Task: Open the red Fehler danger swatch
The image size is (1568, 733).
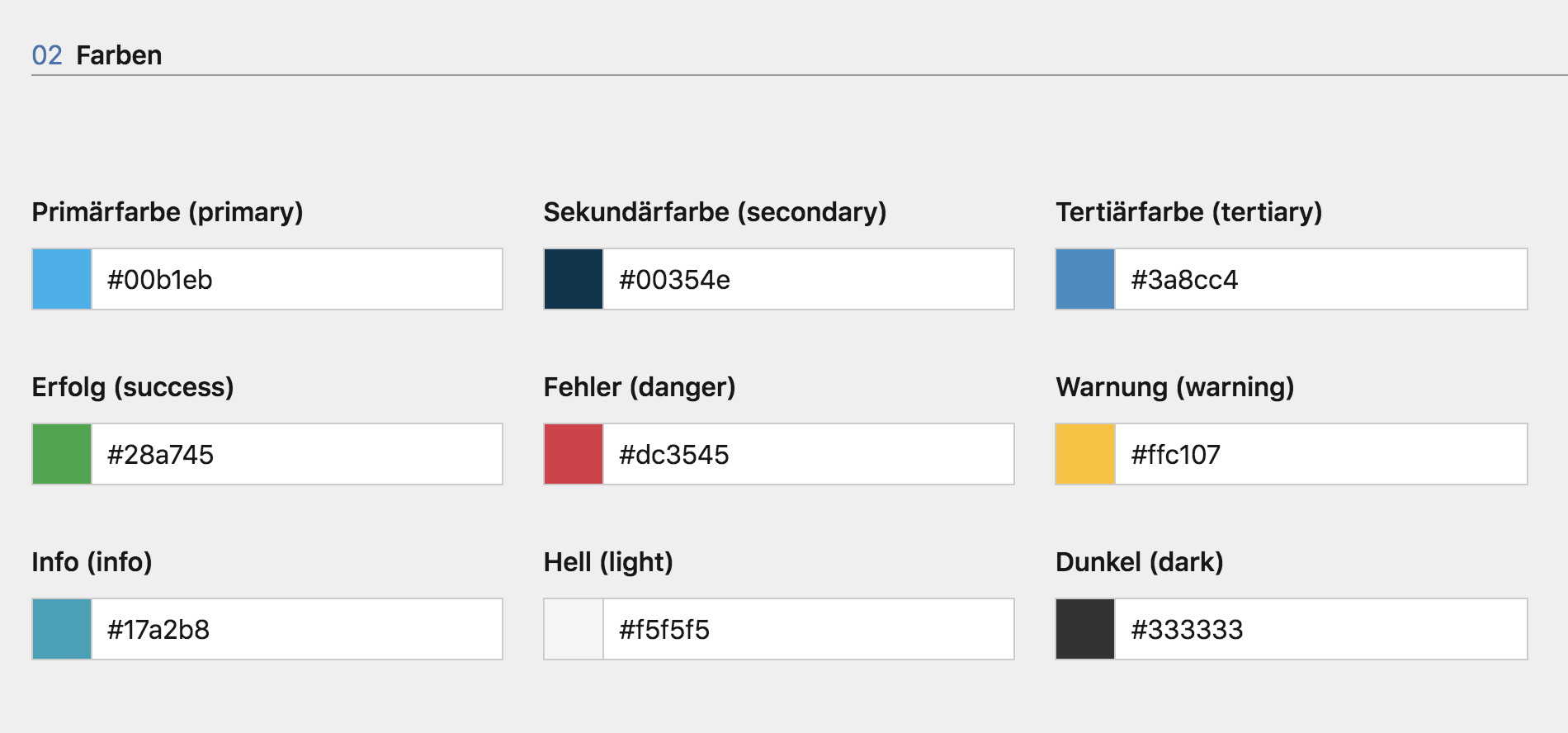Action: pyautogui.click(x=574, y=454)
